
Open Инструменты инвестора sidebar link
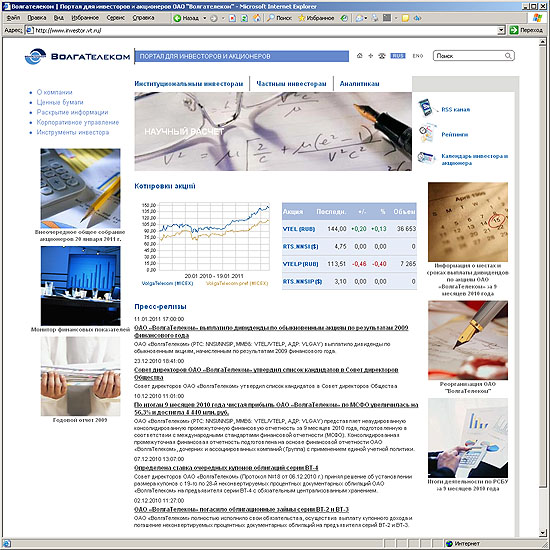pos(73,133)
